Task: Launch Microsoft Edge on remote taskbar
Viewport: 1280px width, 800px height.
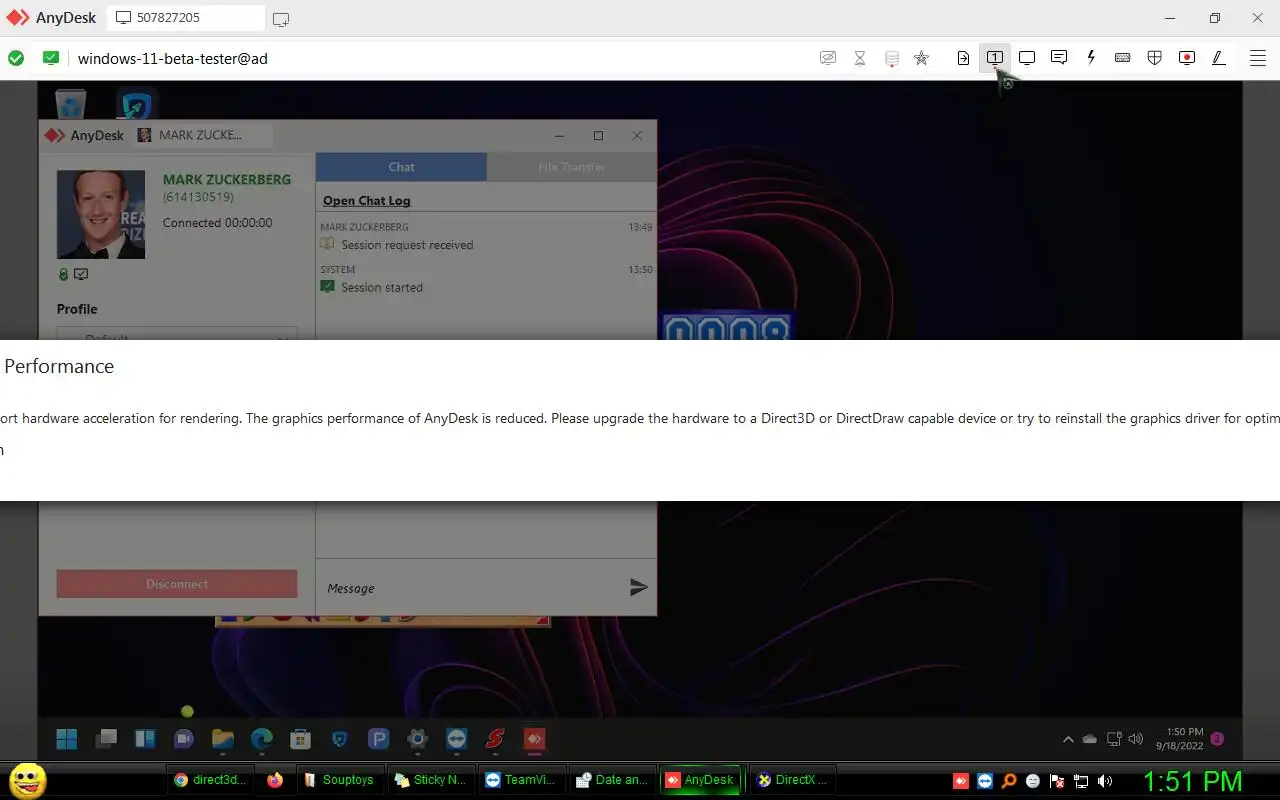Action: 262,739
